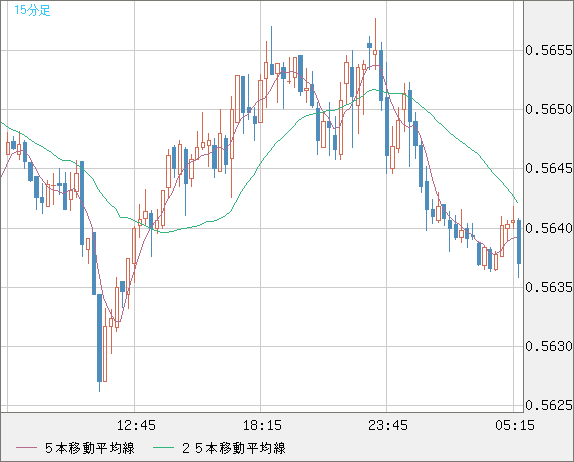Click the 15分足 timeframe label
Image resolution: width=574 pixels, height=462 pixels.
click(32, 10)
